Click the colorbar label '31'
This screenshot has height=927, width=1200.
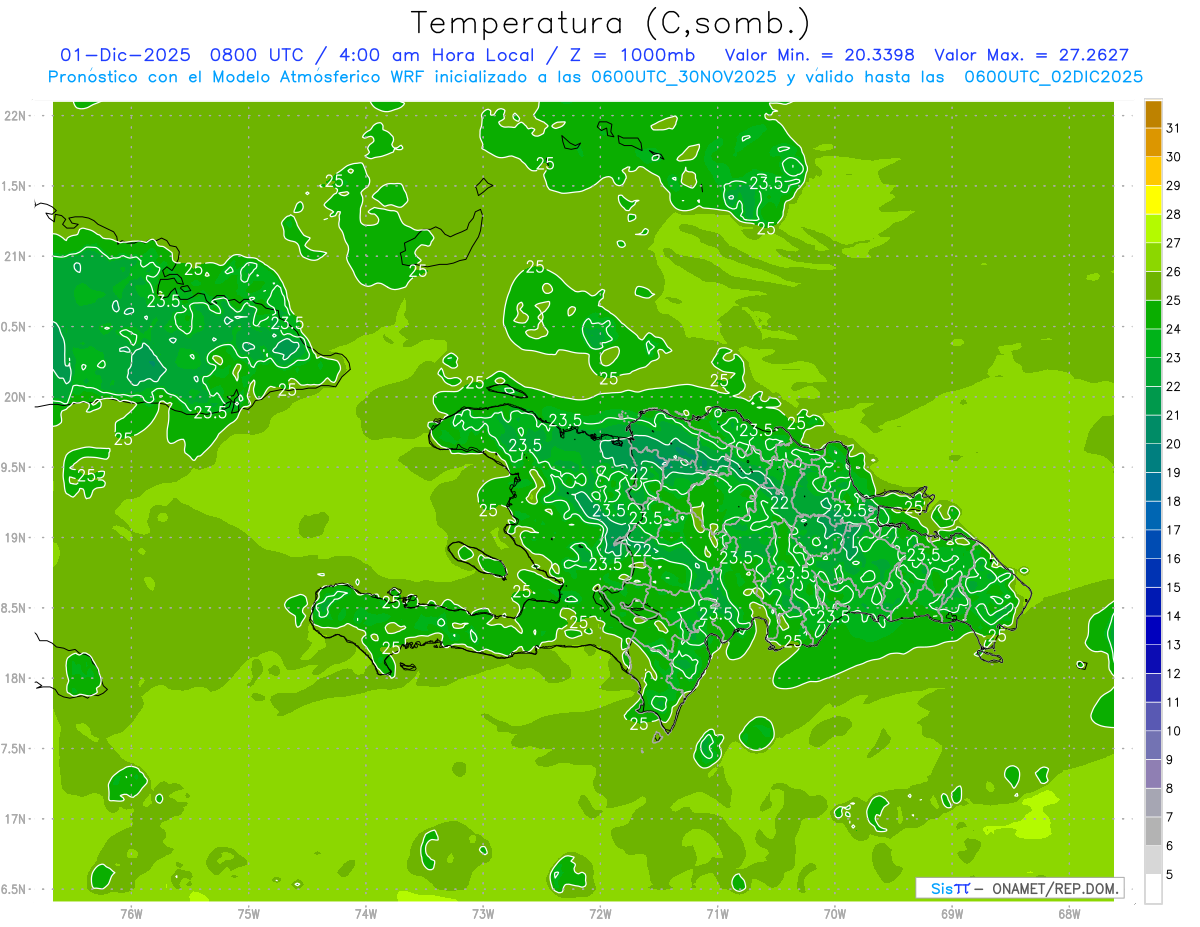click(1174, 129)
